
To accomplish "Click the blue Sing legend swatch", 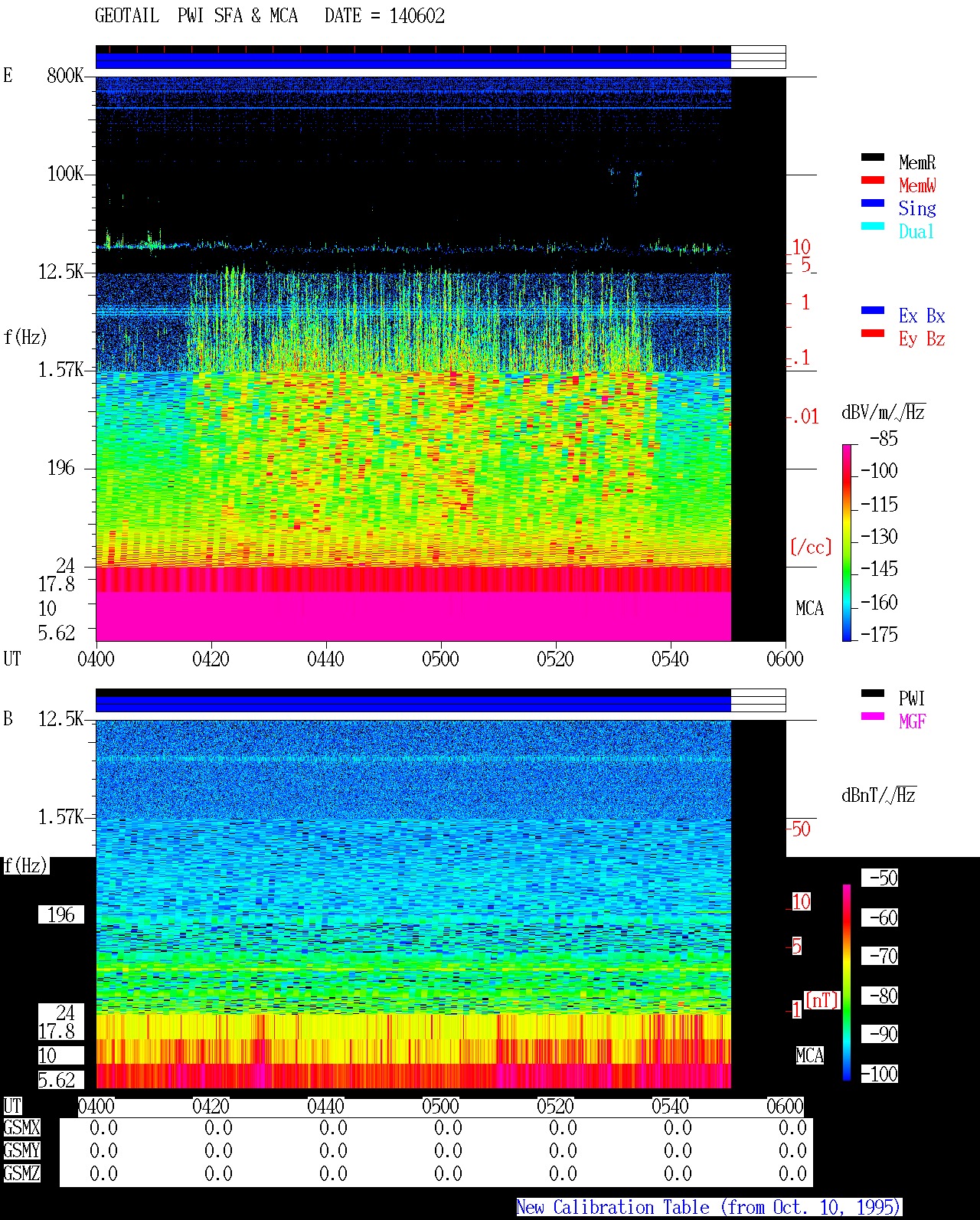I will click(x=873, y=203).
